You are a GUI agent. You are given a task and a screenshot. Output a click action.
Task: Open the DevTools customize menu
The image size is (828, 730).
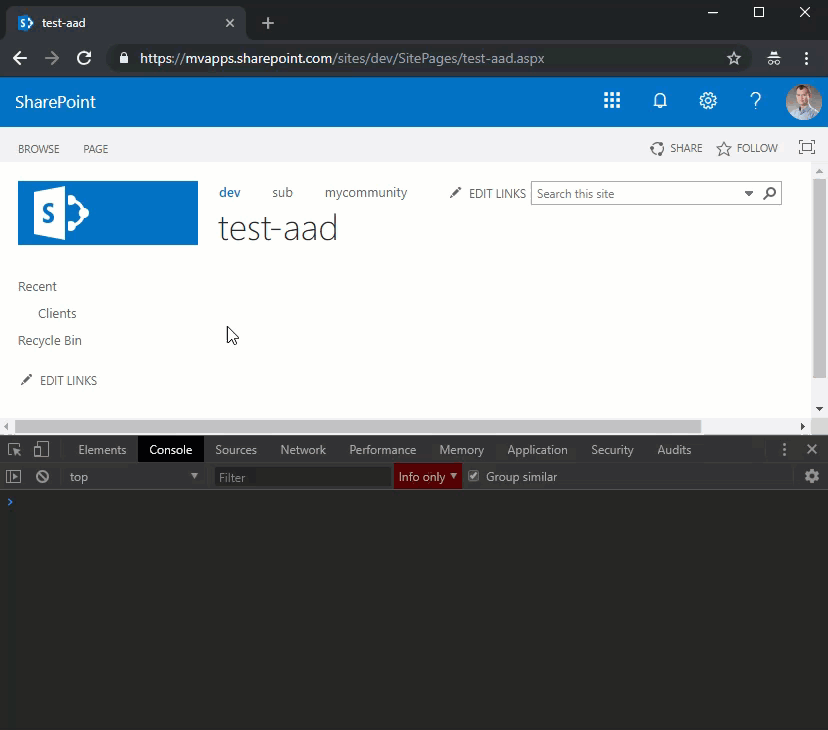[x=784, y=450]
